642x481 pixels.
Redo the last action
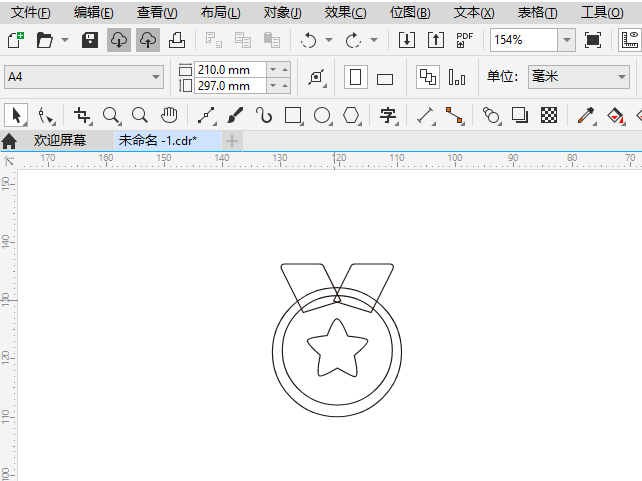[353, 40]
